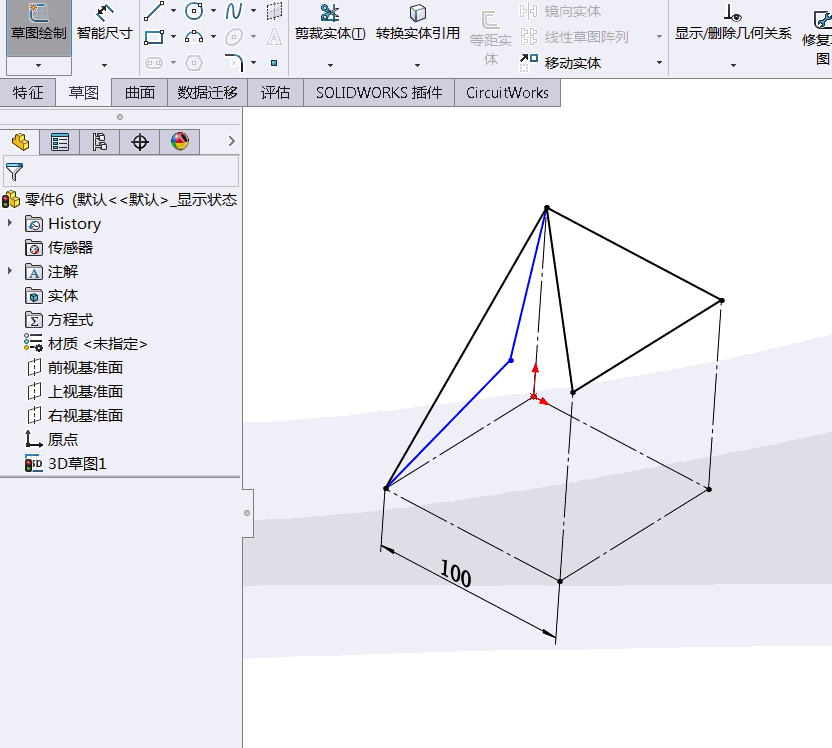Click the 移动实体 move entities tool

pos(560,63)
